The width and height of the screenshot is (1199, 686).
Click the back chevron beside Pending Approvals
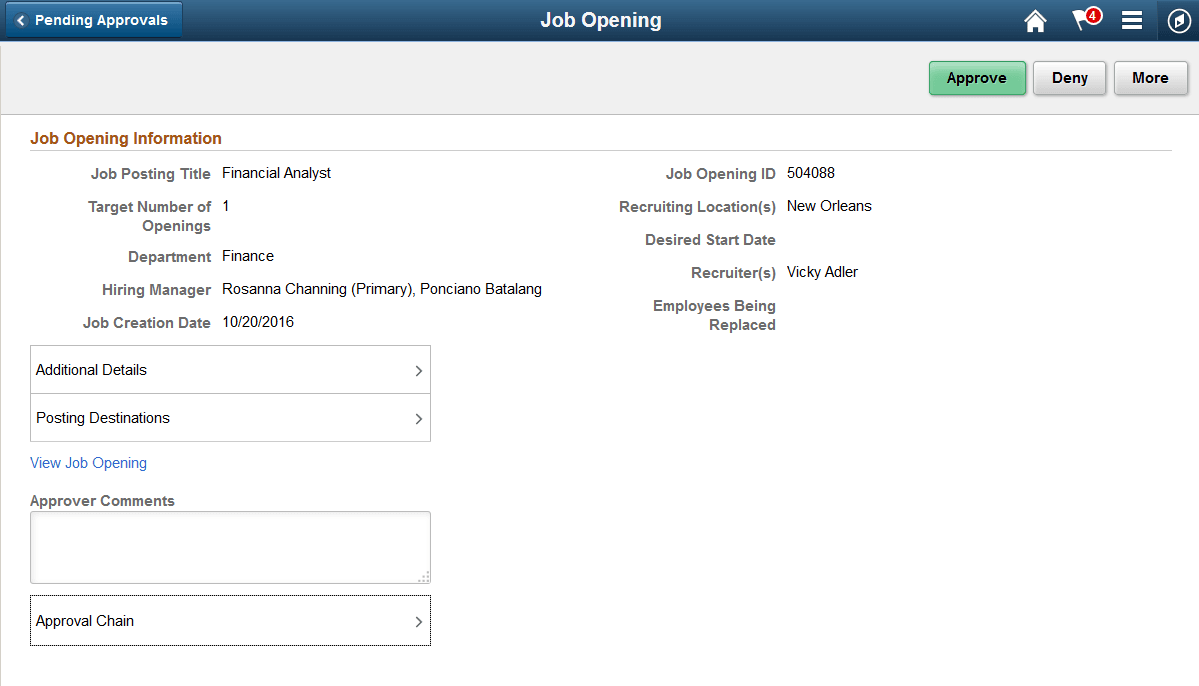(x=22, y=20)
